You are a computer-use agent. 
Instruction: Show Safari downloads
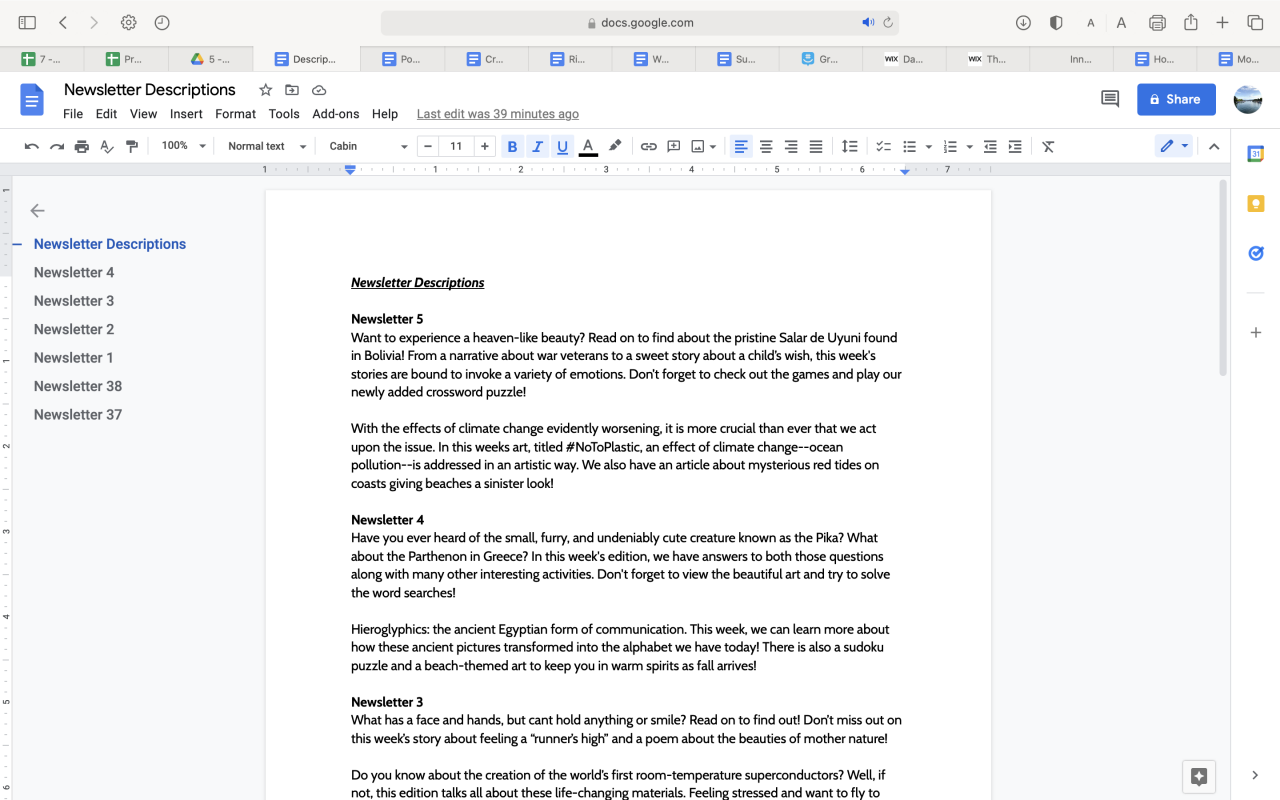[x=1023, y=22]
